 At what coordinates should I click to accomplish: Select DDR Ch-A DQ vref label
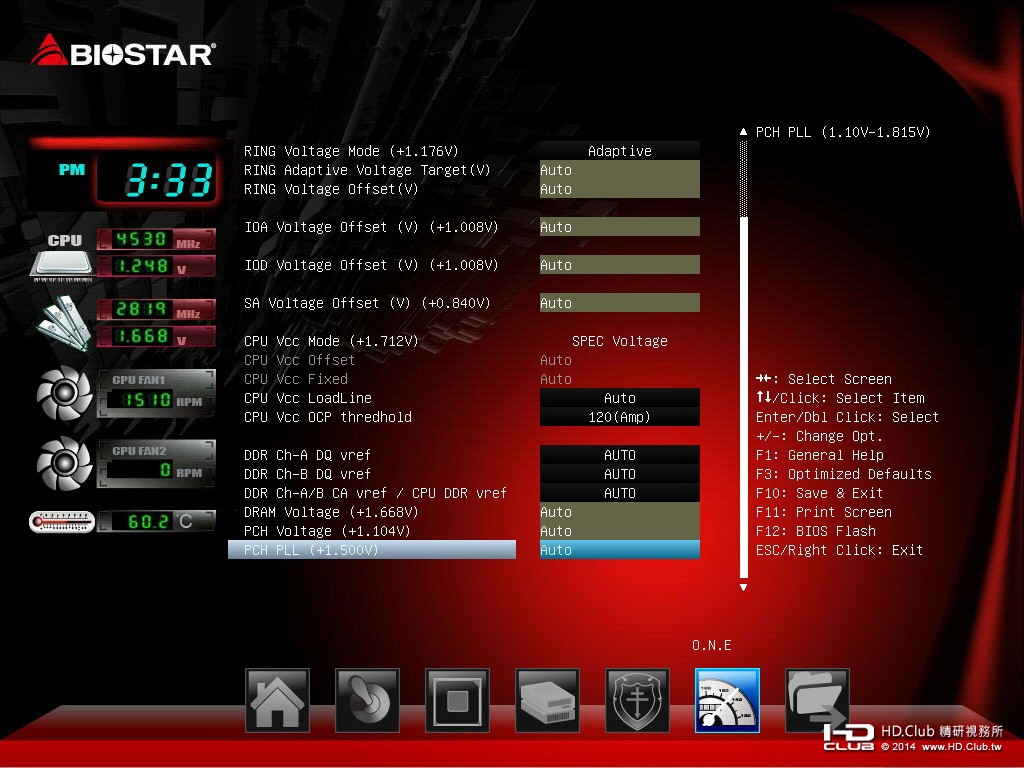[x=307, y=455]
